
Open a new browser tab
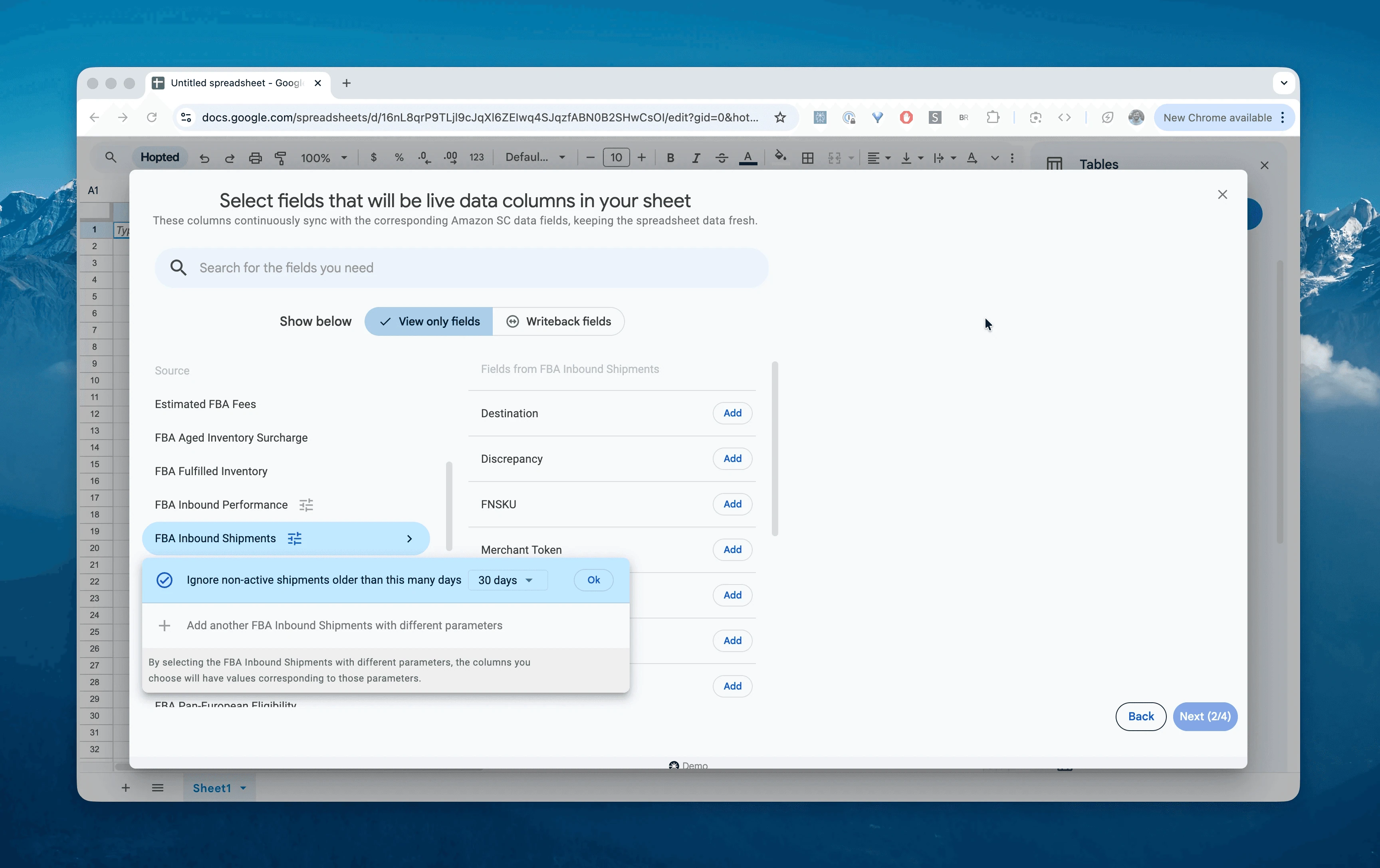point(346,83)
